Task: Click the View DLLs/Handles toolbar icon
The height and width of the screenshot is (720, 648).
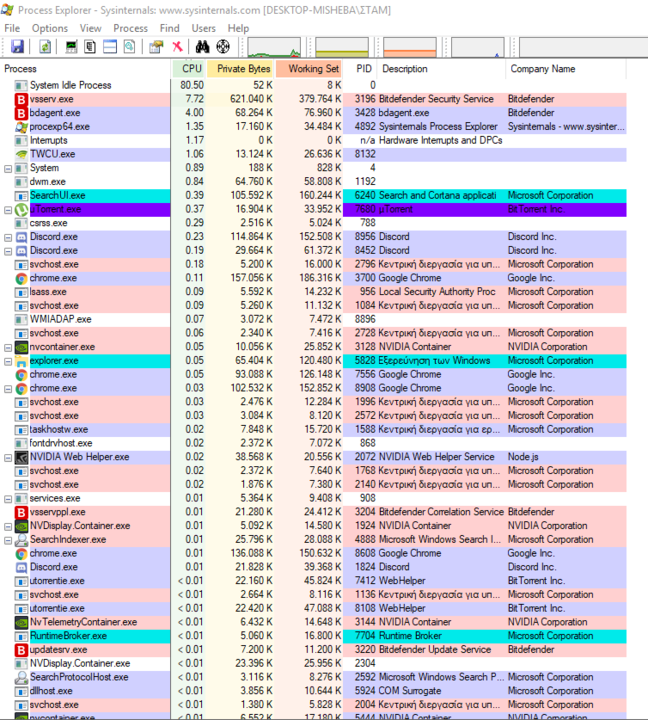Action: coord(130,46)
